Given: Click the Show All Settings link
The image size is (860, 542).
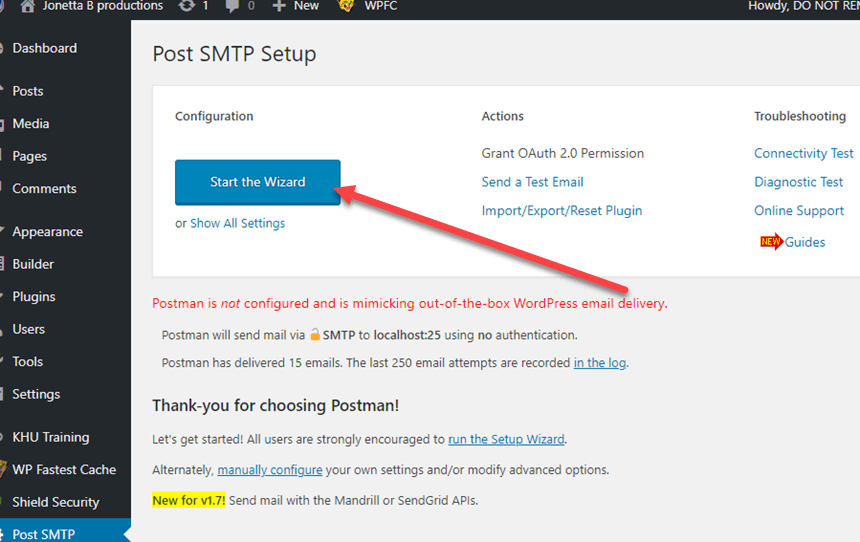Looking at the screenshot, I should click(x=237, y=223).
